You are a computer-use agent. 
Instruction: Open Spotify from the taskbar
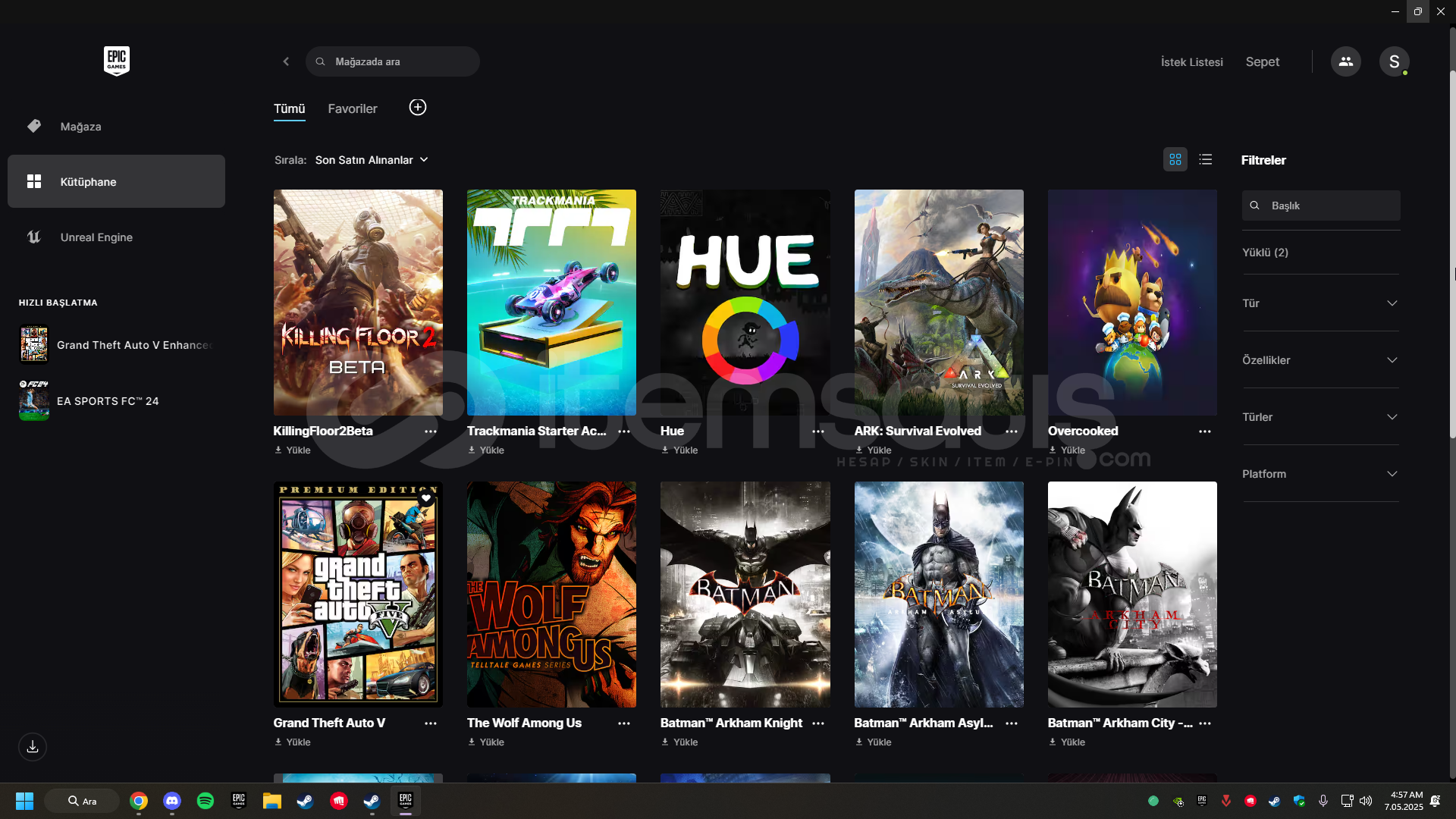click(x=205, y=801)
